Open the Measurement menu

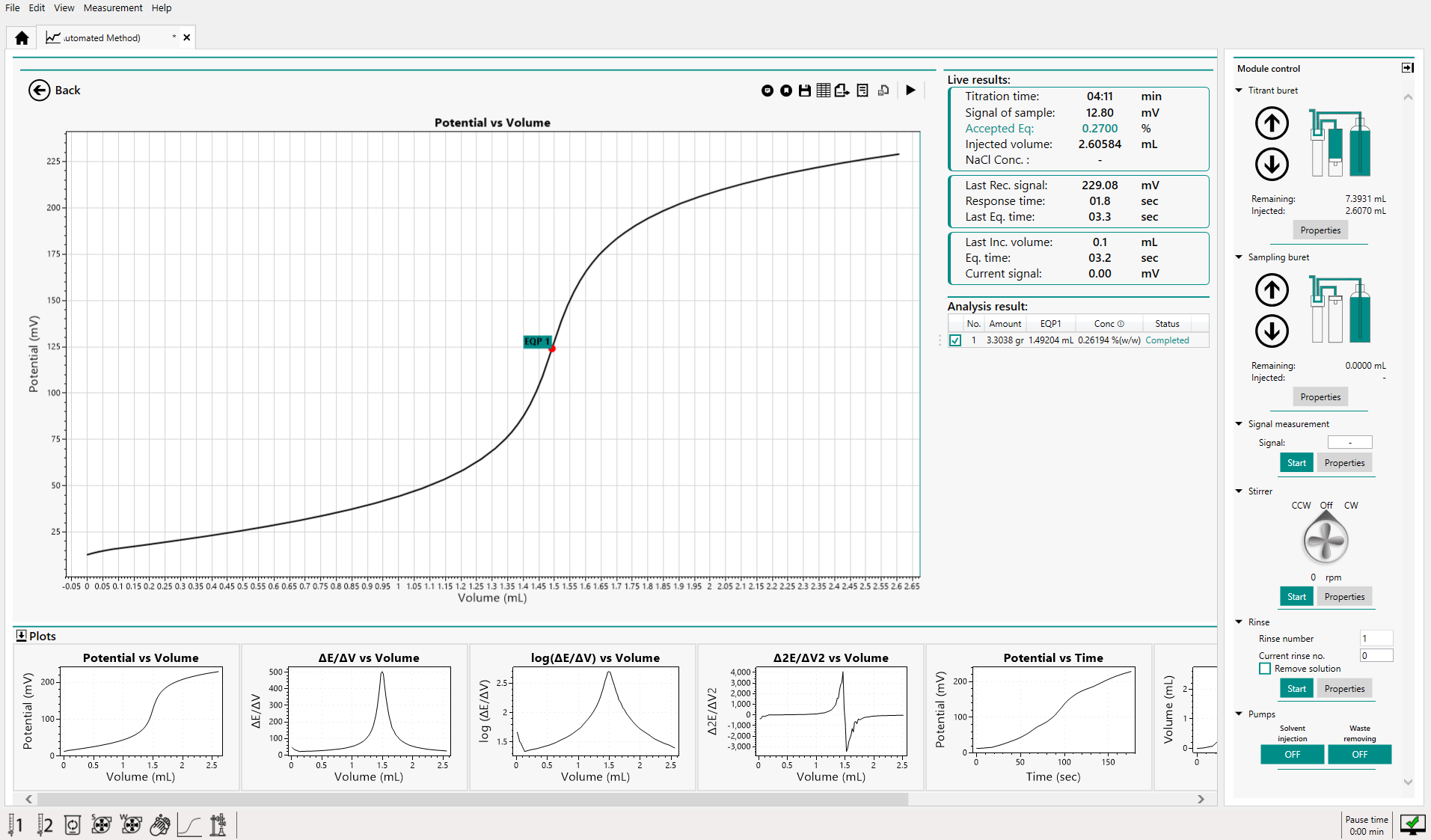coord(113,8)
